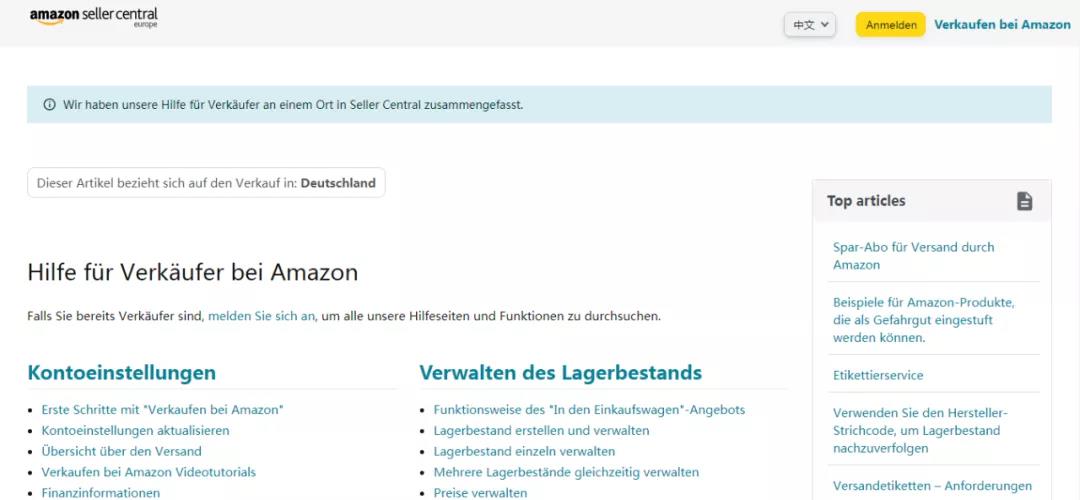Open Verwenden Sie den Hersteller-Strichcode article
The height and width of the screenshot is (500, 1080).
(x=921, y=430)
